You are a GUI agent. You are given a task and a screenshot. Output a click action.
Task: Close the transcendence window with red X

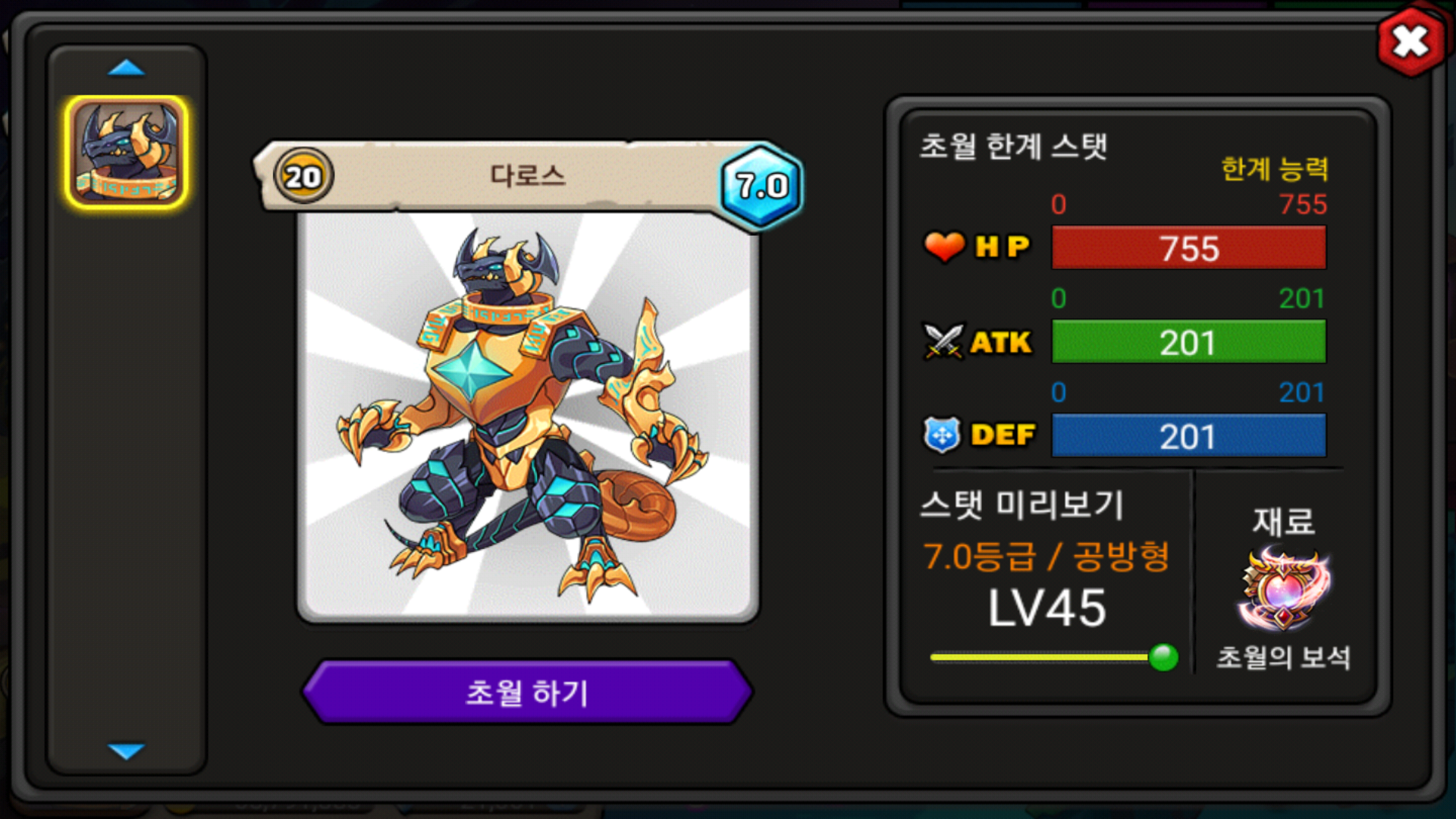tap(1410, 42)
